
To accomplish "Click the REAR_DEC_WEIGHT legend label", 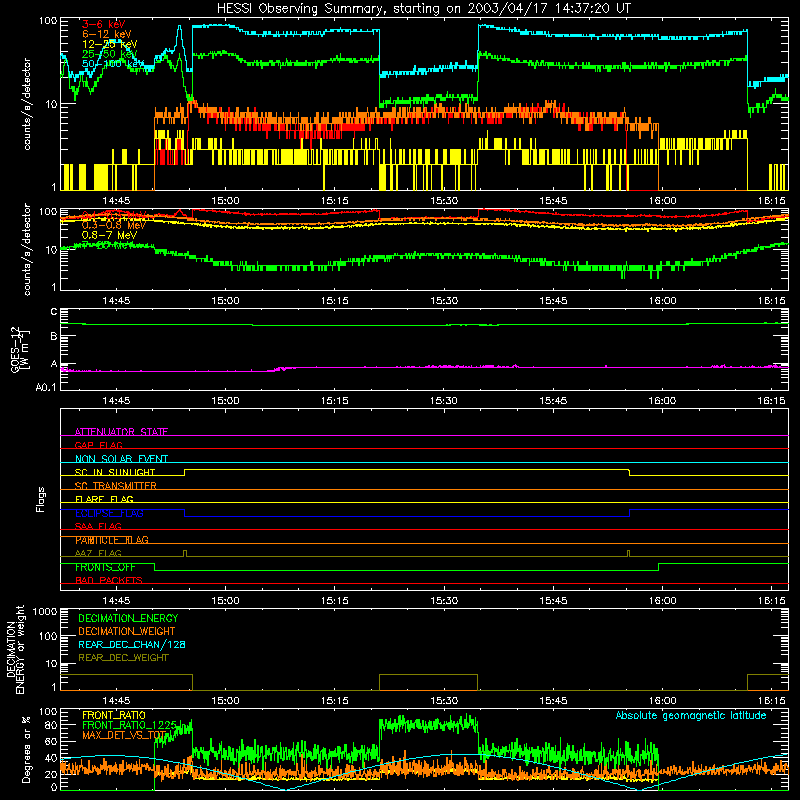I will [123, 658].
